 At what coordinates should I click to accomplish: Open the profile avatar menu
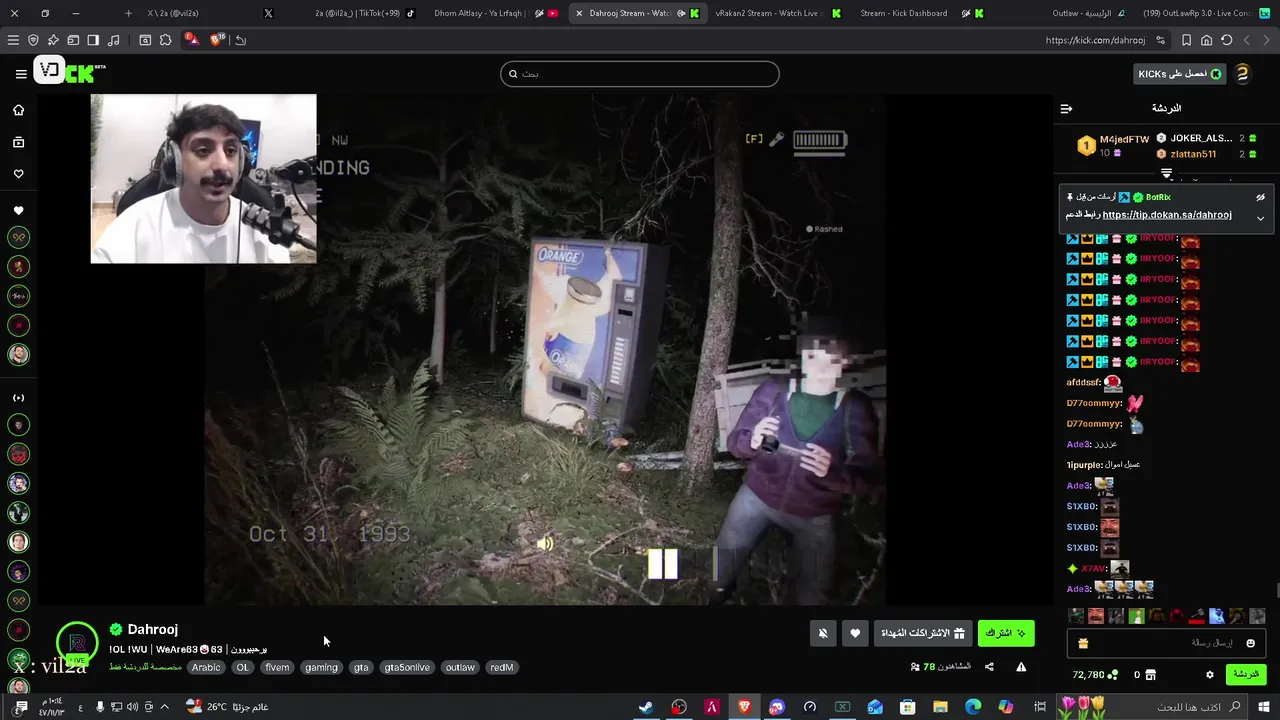1242,73
